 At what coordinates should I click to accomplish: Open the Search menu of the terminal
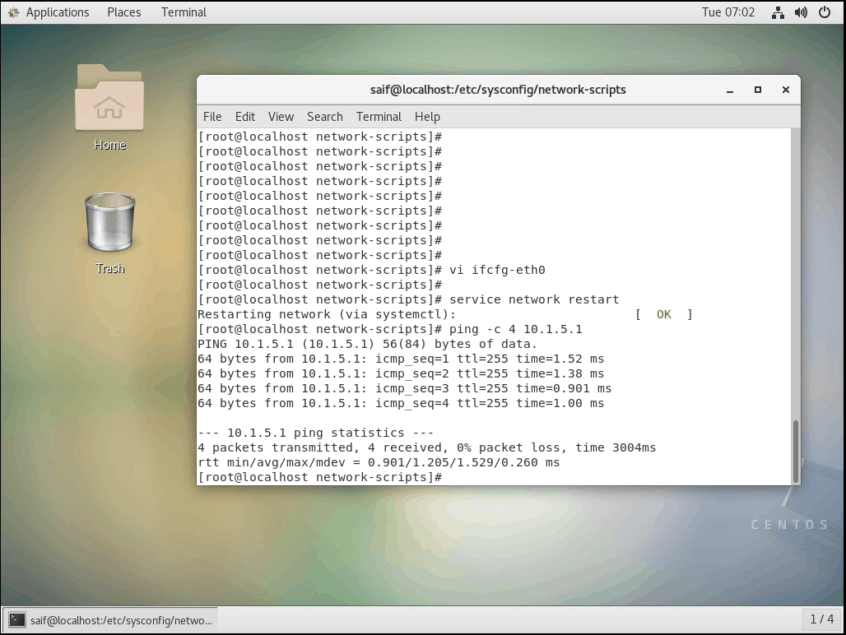(x=324, y=116)
